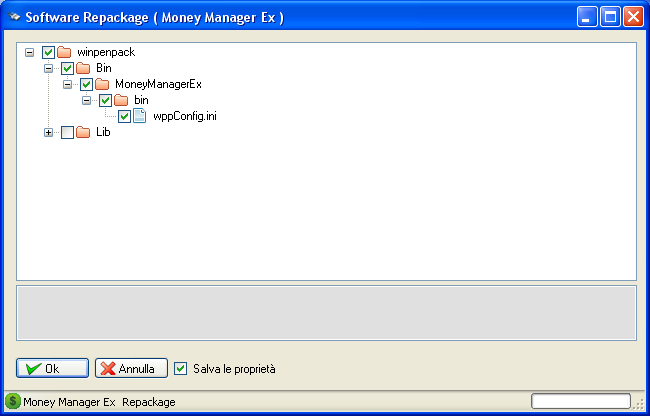Uncheck the wppConfig.ini checkbox
Viewport: 650px width, 416px height.
(124, 116)
